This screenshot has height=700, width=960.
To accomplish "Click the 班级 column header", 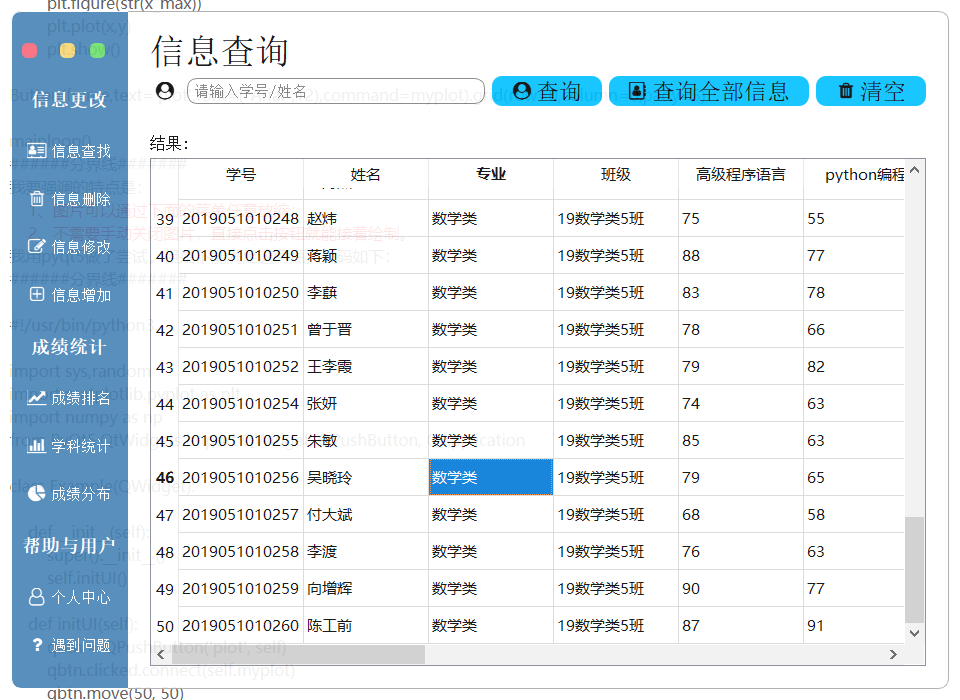I will (616, 175).
